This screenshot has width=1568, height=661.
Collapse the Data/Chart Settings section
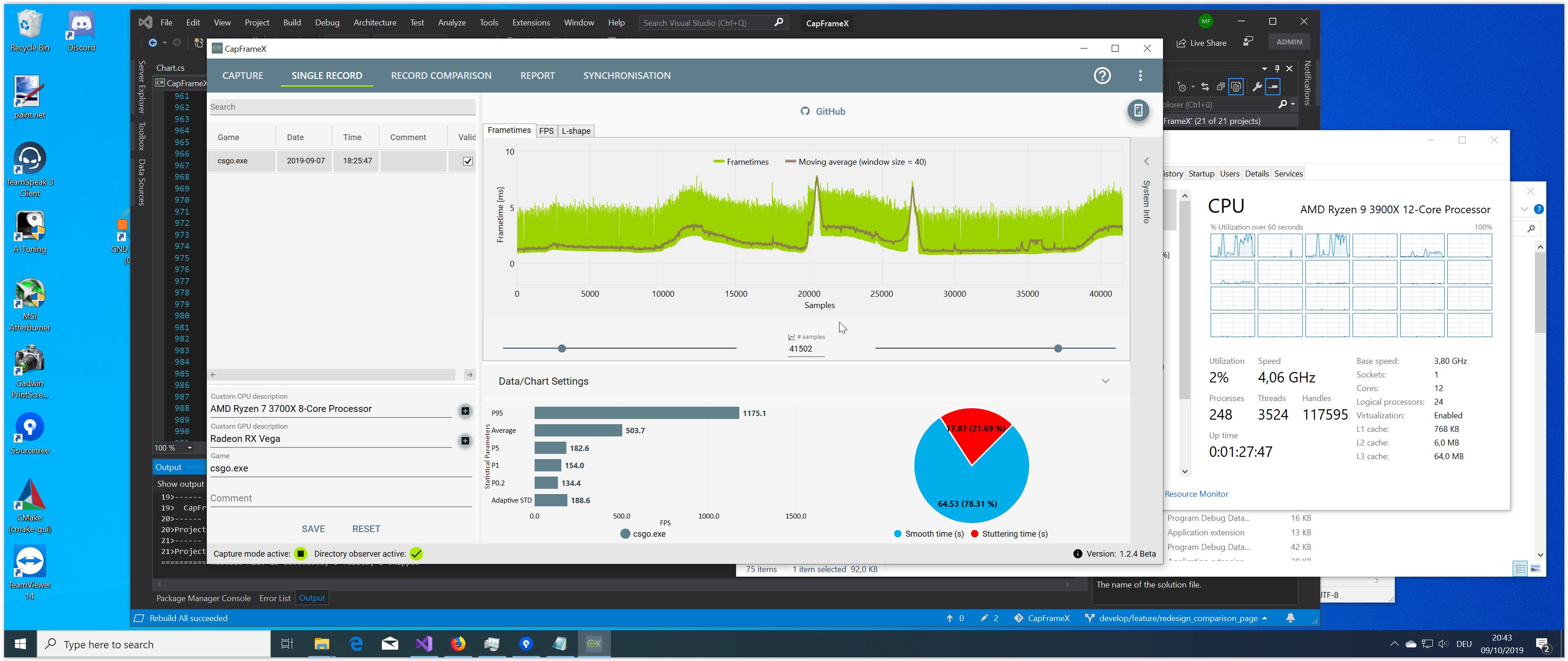point(1105,381)
